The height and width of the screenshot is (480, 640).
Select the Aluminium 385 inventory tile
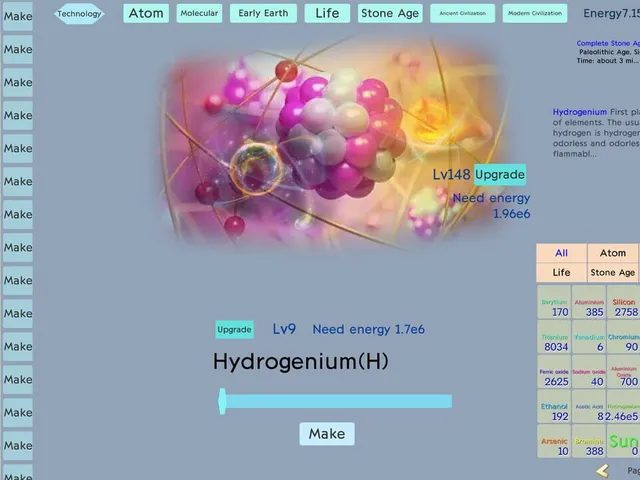(589, 302)
